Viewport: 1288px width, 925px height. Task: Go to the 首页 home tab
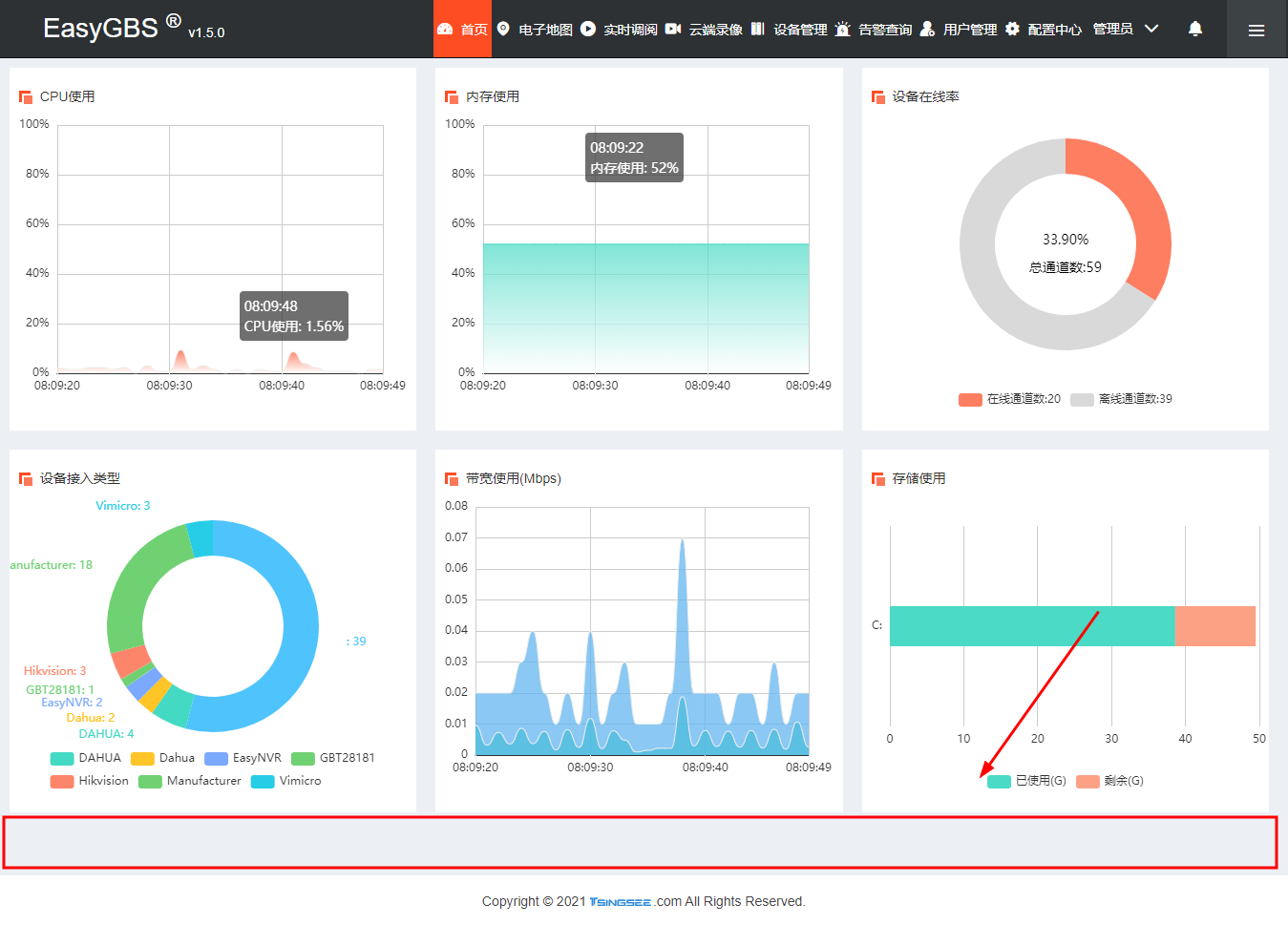click(462, 29)
